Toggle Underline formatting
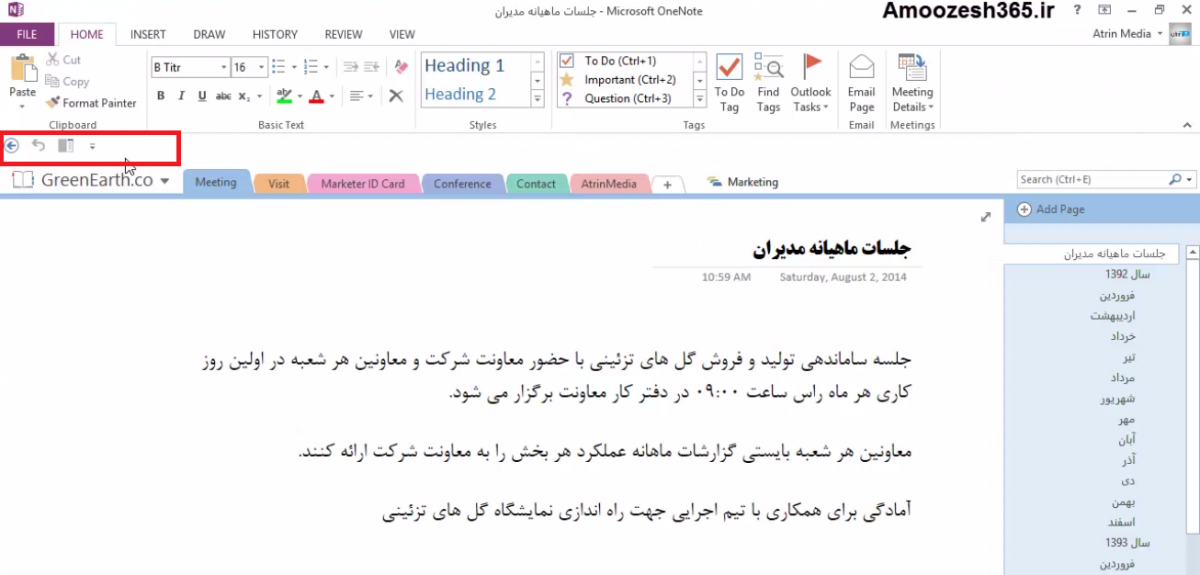 pos(202,96)
